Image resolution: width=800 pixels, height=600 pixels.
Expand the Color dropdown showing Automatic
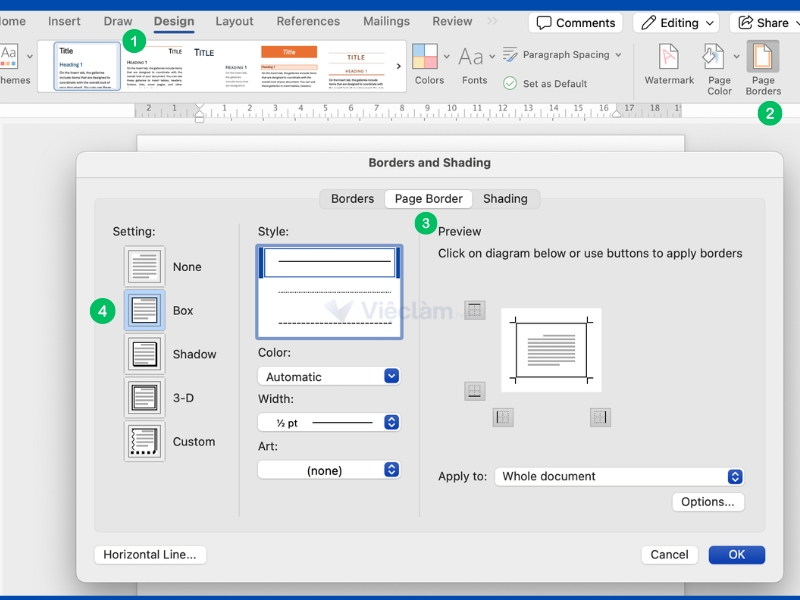(329, 376)
